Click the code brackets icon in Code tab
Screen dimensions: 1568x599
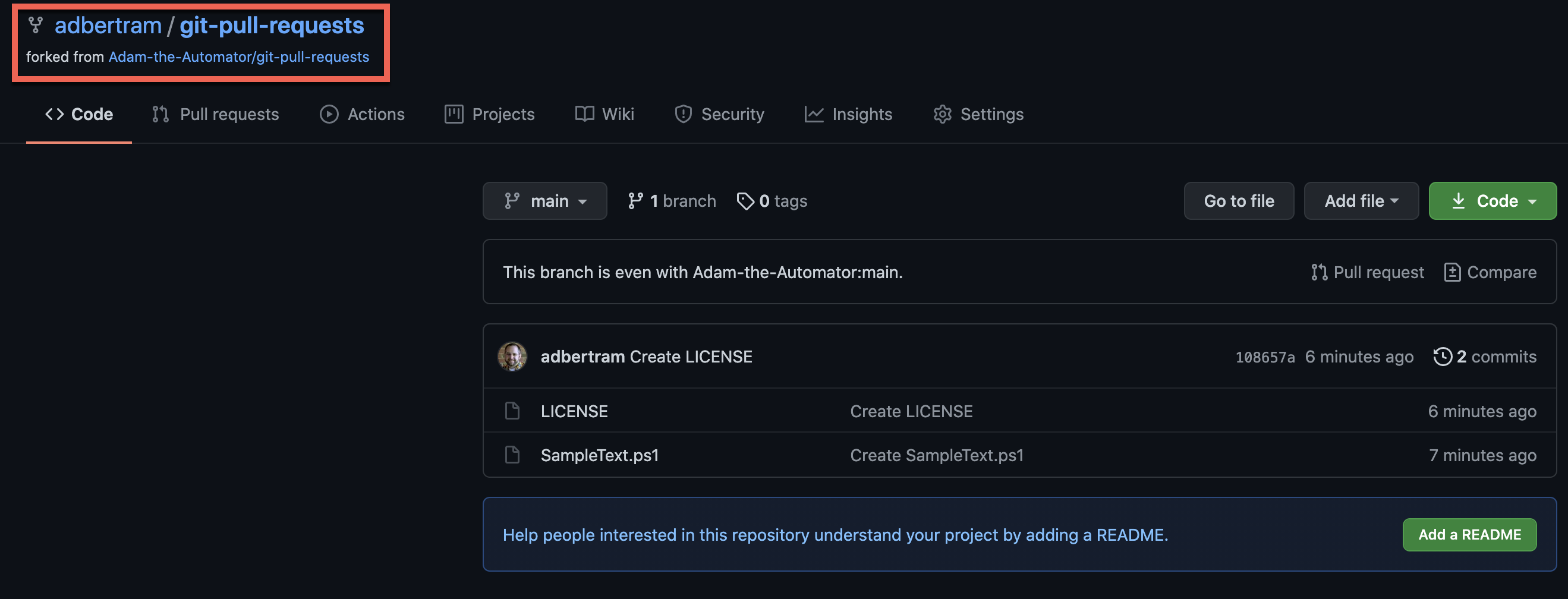[55, 114]
